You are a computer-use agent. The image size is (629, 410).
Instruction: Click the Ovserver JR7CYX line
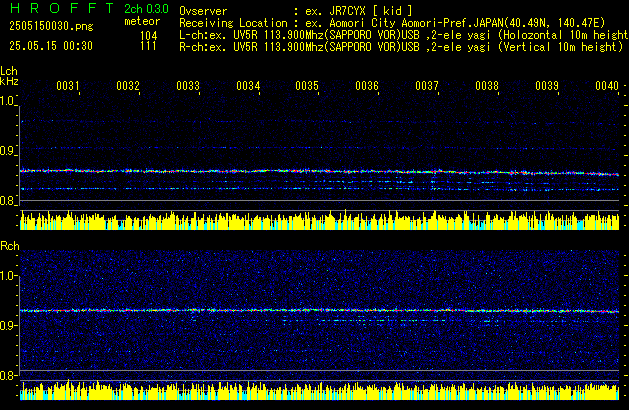tap(296, 11)
